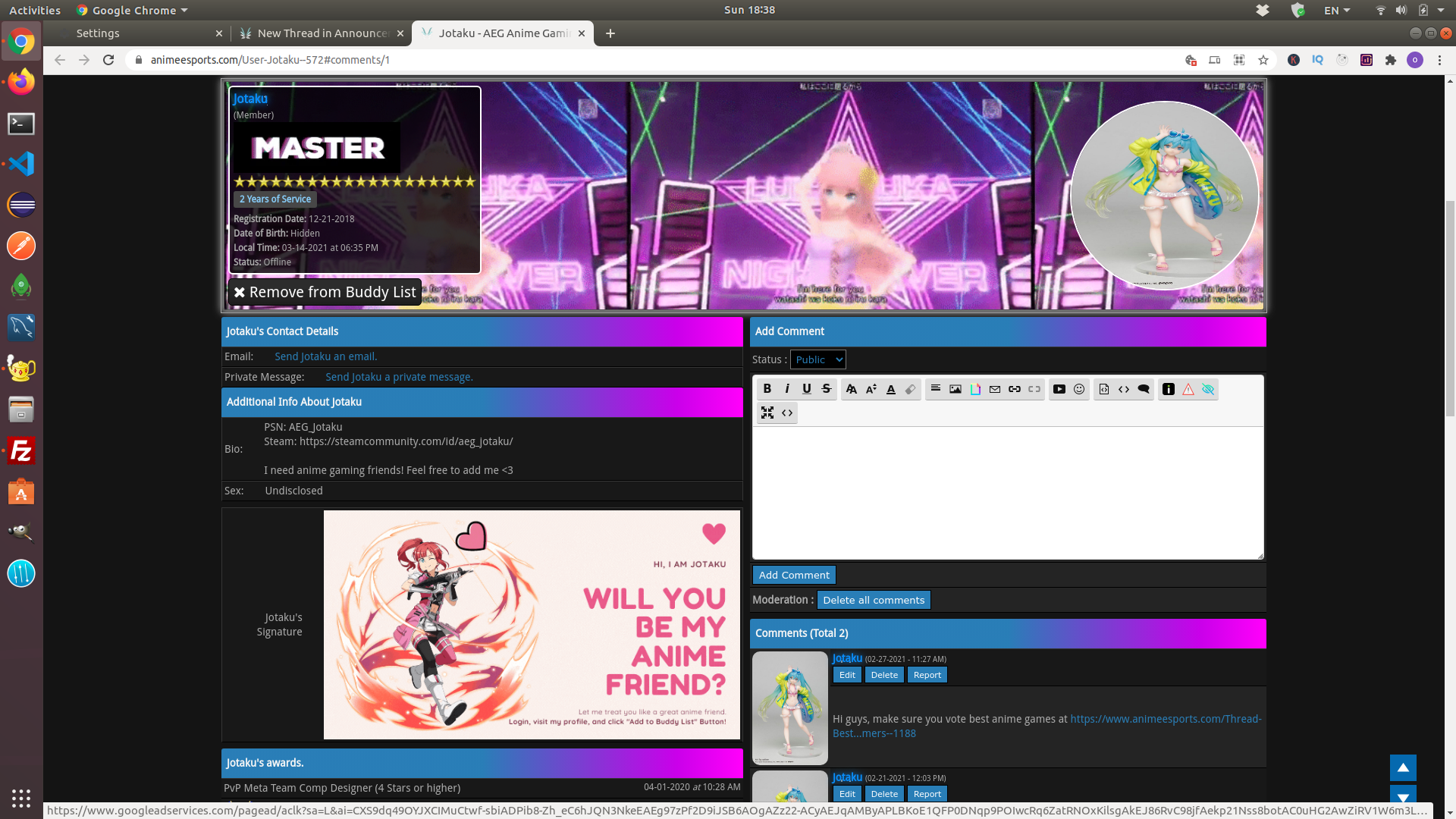
Task: Toggle italic formatting in editor
Action: point(787,389)
